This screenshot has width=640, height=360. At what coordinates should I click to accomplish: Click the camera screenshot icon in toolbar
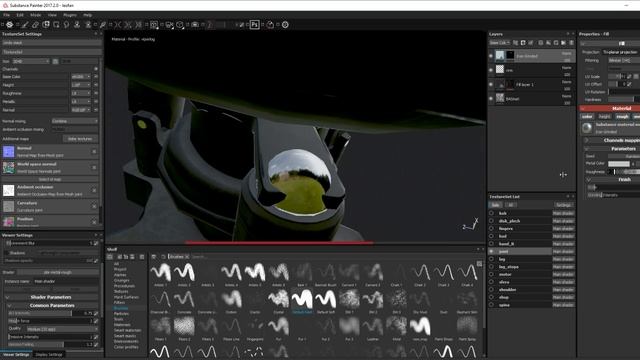tap(195, 25)
